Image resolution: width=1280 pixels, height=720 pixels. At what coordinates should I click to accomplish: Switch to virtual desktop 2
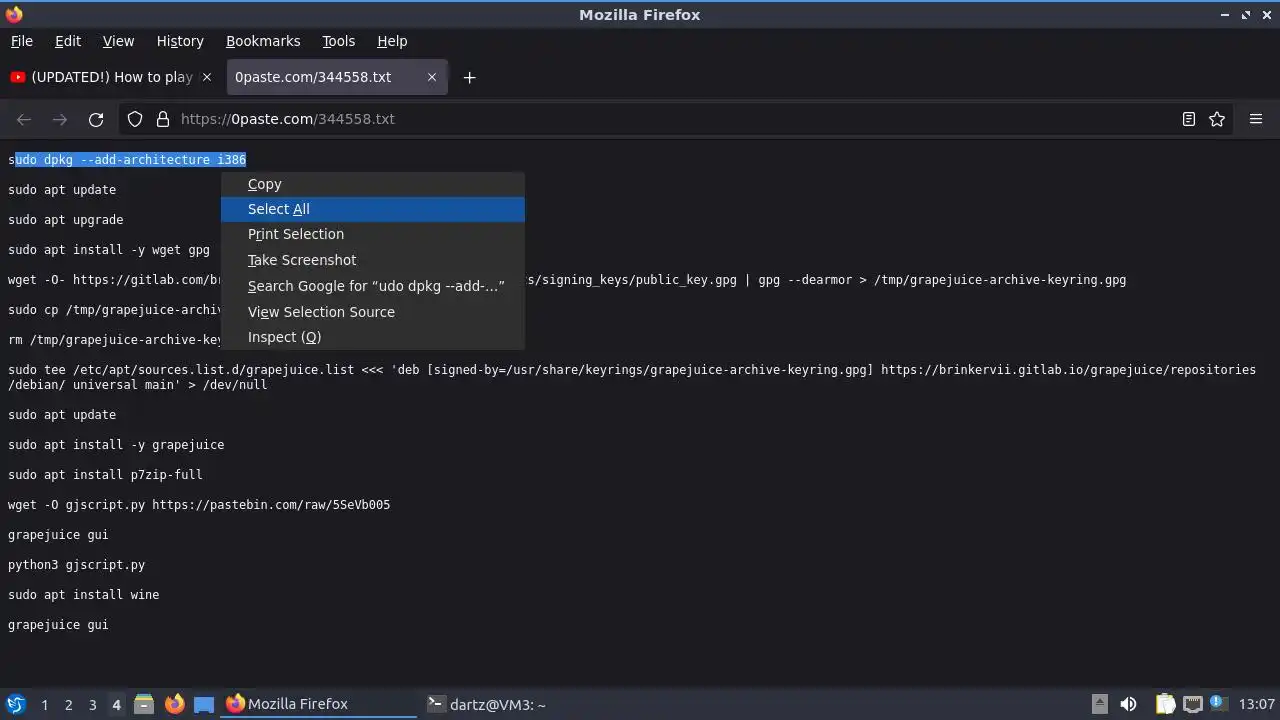pyautogui.click(x=68, y=705)
